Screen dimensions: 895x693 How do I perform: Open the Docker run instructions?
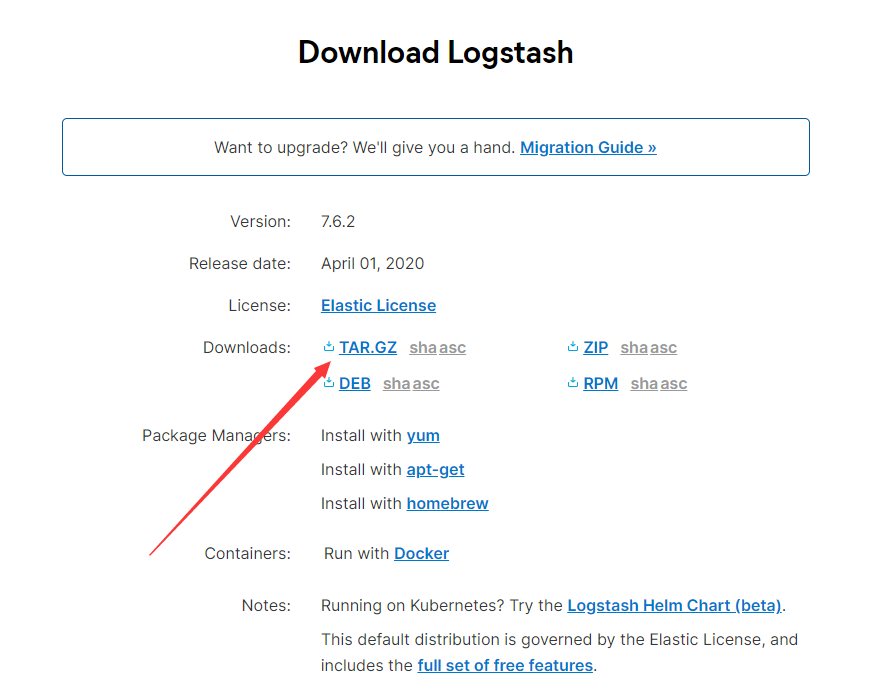[x=421, y=553]
